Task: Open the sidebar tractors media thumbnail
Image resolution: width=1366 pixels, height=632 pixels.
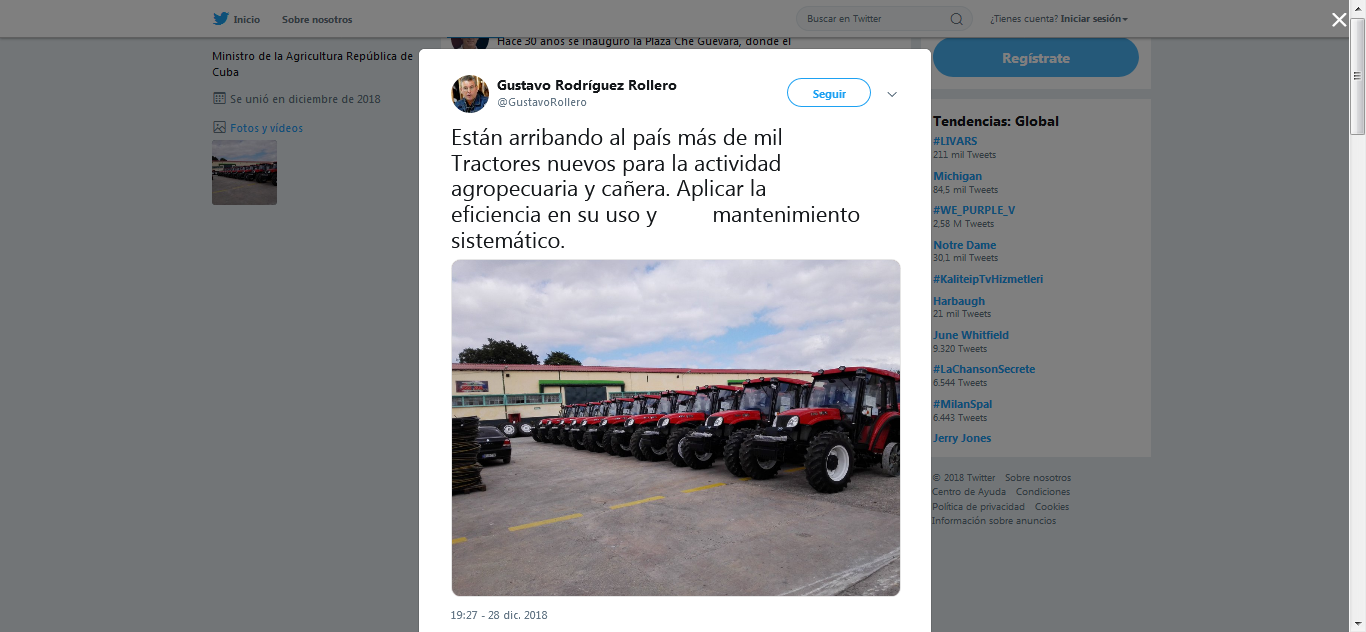Action: (x=244, y=172)
